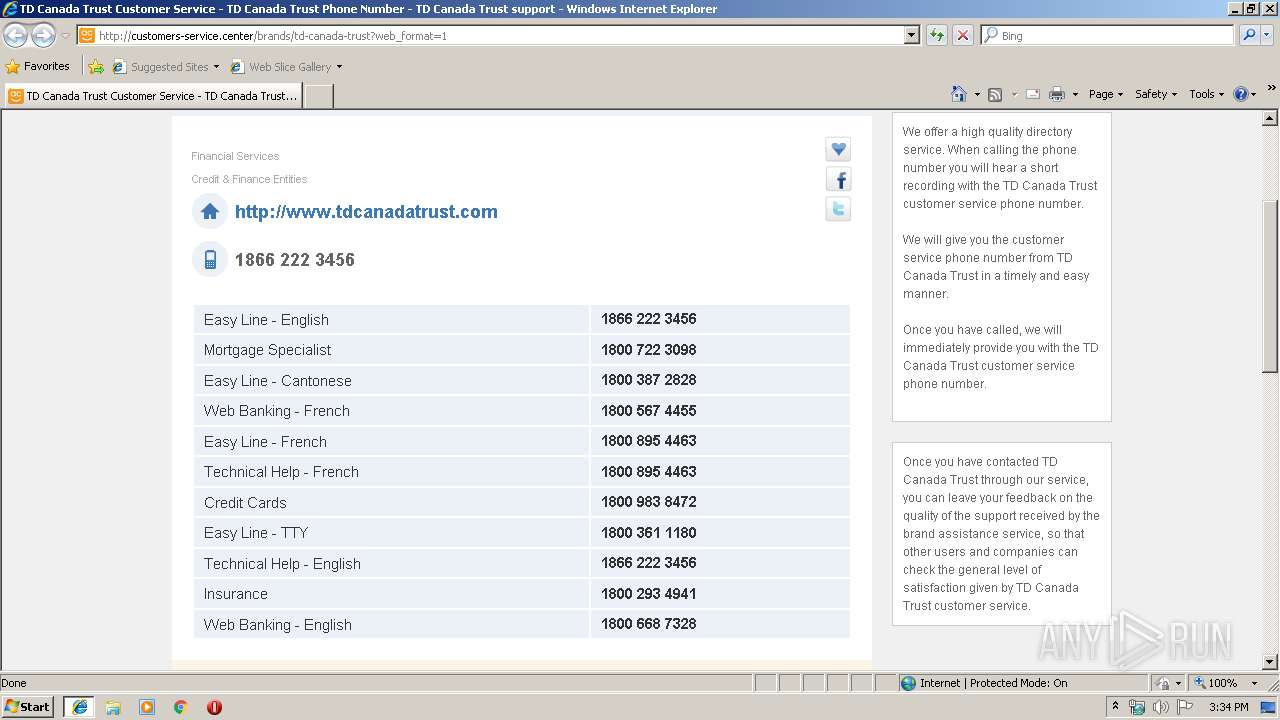Open the zoom level dropdown arrow
This screenshot has width=1280, height=720.
tap(1254, 683)
